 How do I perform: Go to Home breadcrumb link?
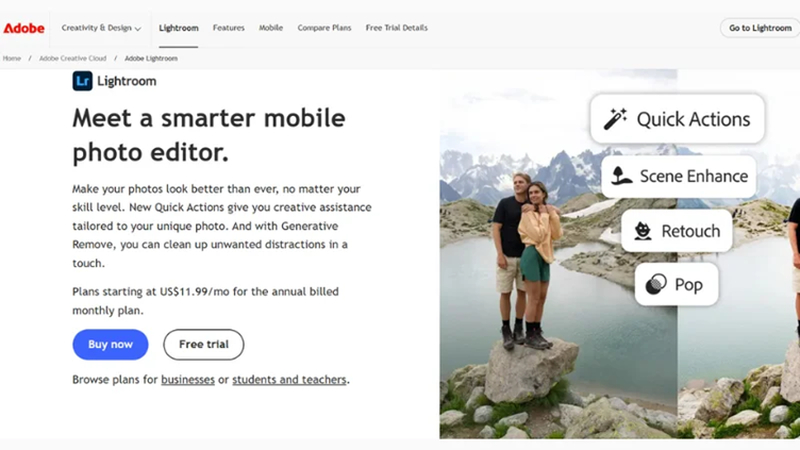coord(12,59)
